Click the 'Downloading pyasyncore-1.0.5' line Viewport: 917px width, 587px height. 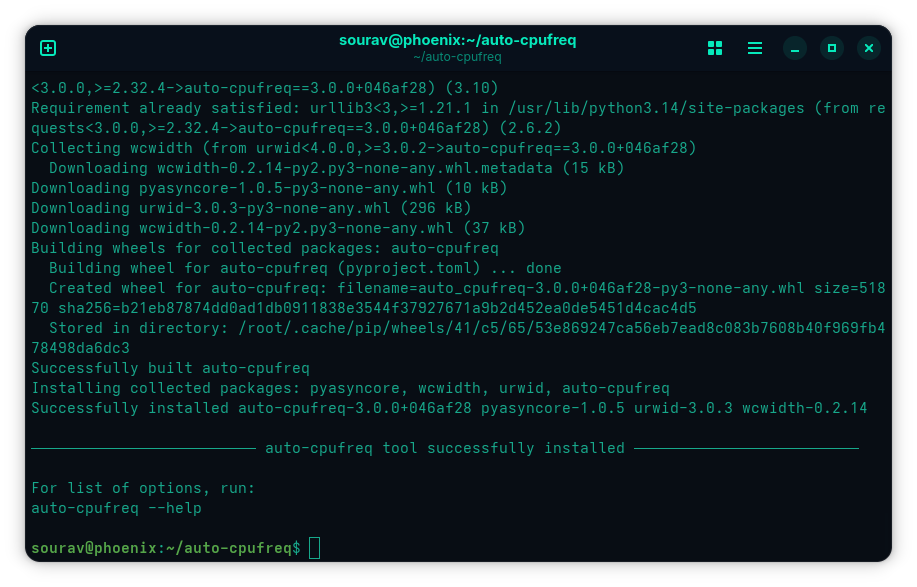tap(269, 188)
